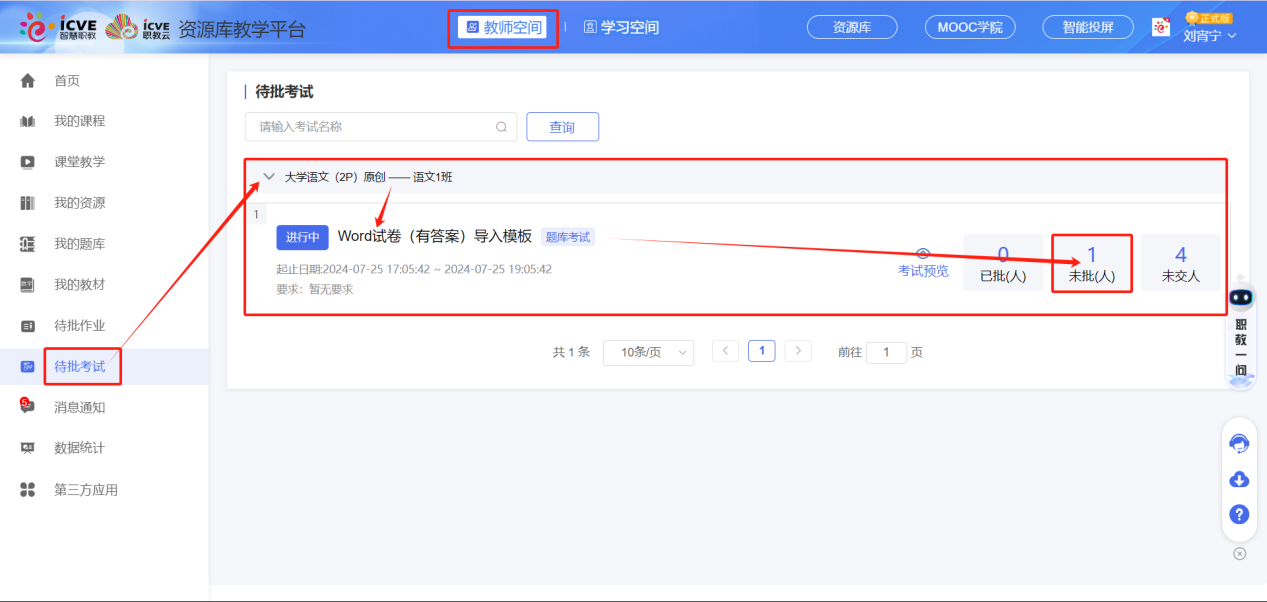Open 我的课程 via its book icon
Viewport: 1267px width, 602px height.
28,122
